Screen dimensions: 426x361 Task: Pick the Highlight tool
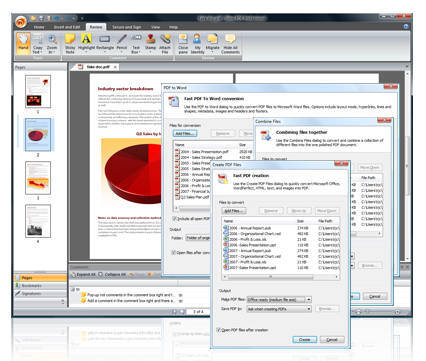(86, 42)
